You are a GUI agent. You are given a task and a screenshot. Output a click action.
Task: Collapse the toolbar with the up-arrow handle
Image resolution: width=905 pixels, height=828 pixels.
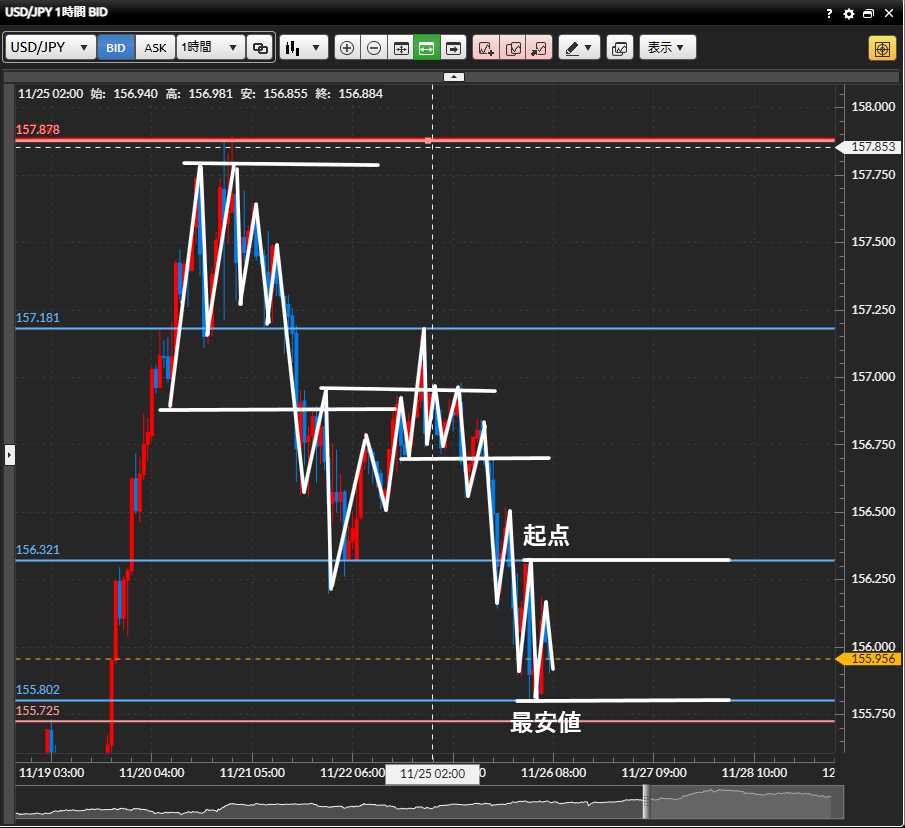click(x=453, y=76)
